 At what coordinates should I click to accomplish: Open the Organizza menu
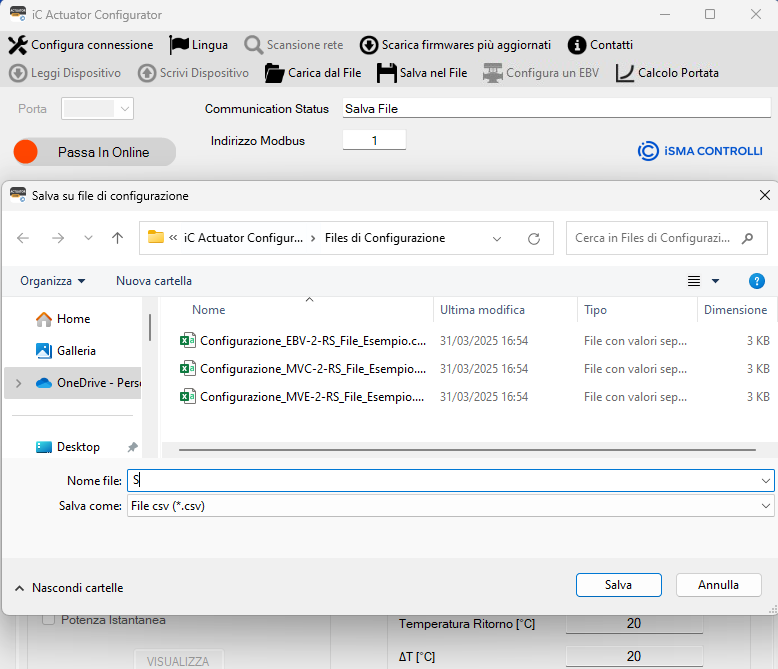(x=53, y=281)
